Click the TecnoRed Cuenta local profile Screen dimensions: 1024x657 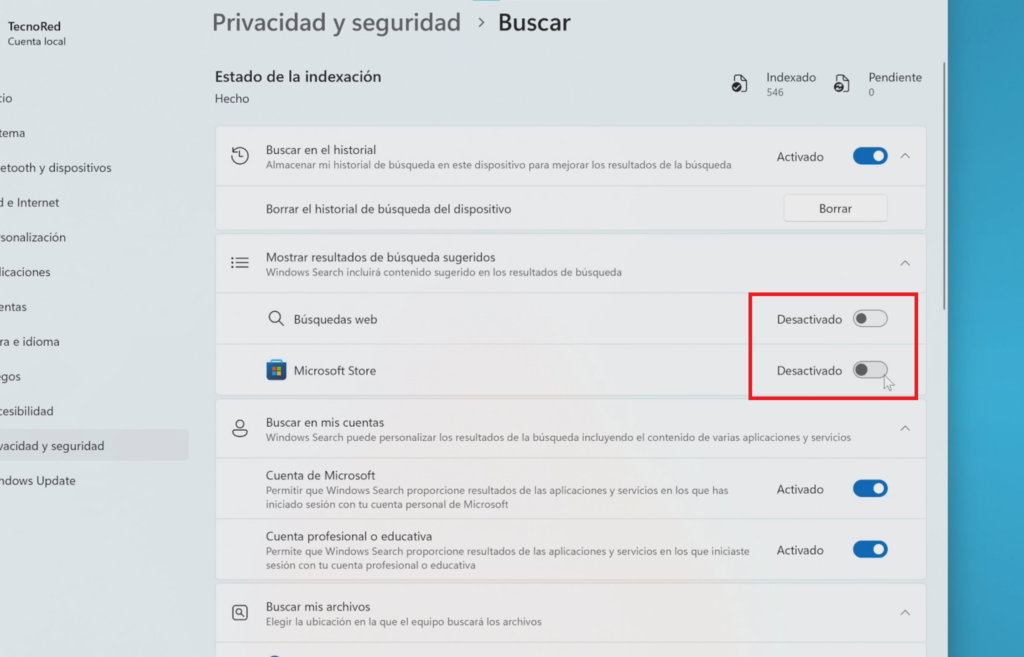[x=37, y=33]
